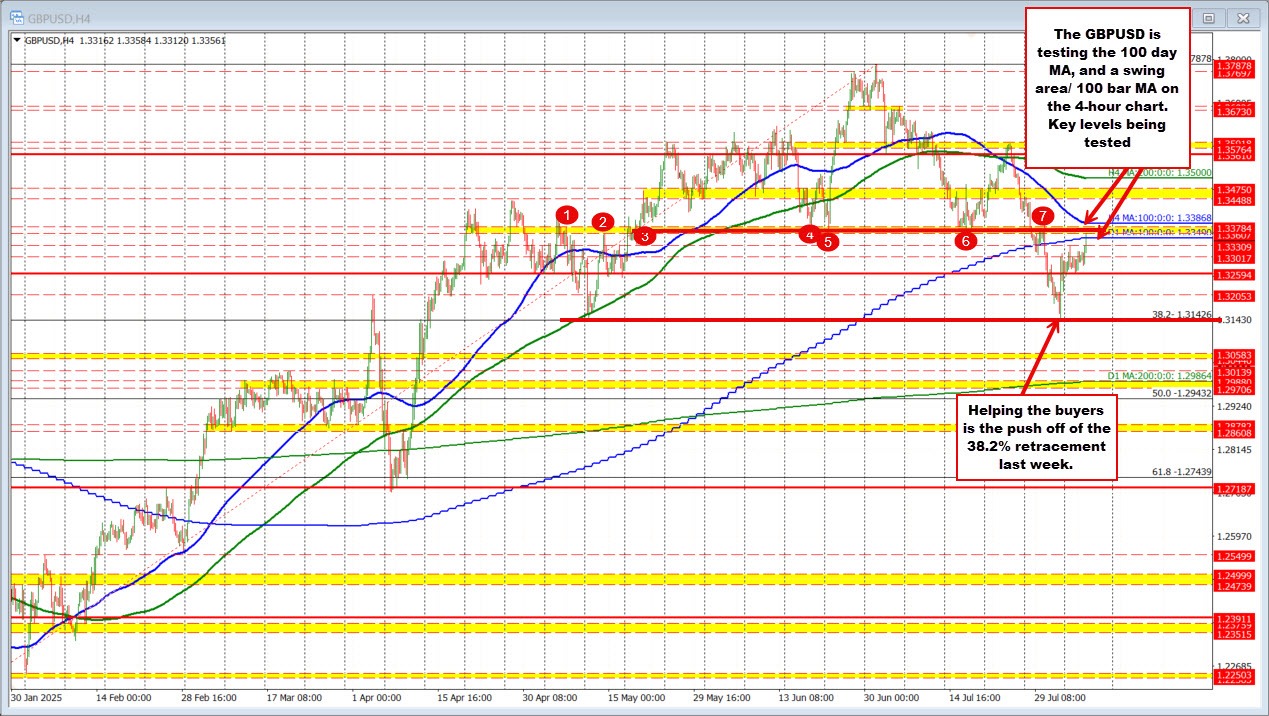Select marker 5 next to marker 4
The image size is (1269, 716).
click(827, 240)
